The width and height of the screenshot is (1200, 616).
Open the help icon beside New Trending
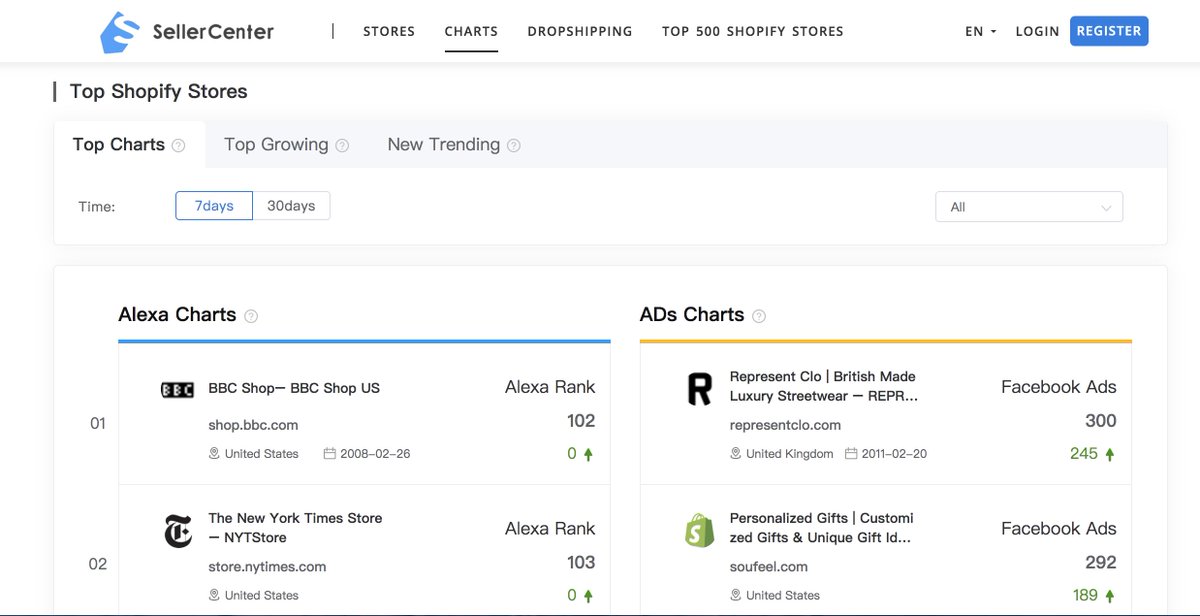point(513,145)
